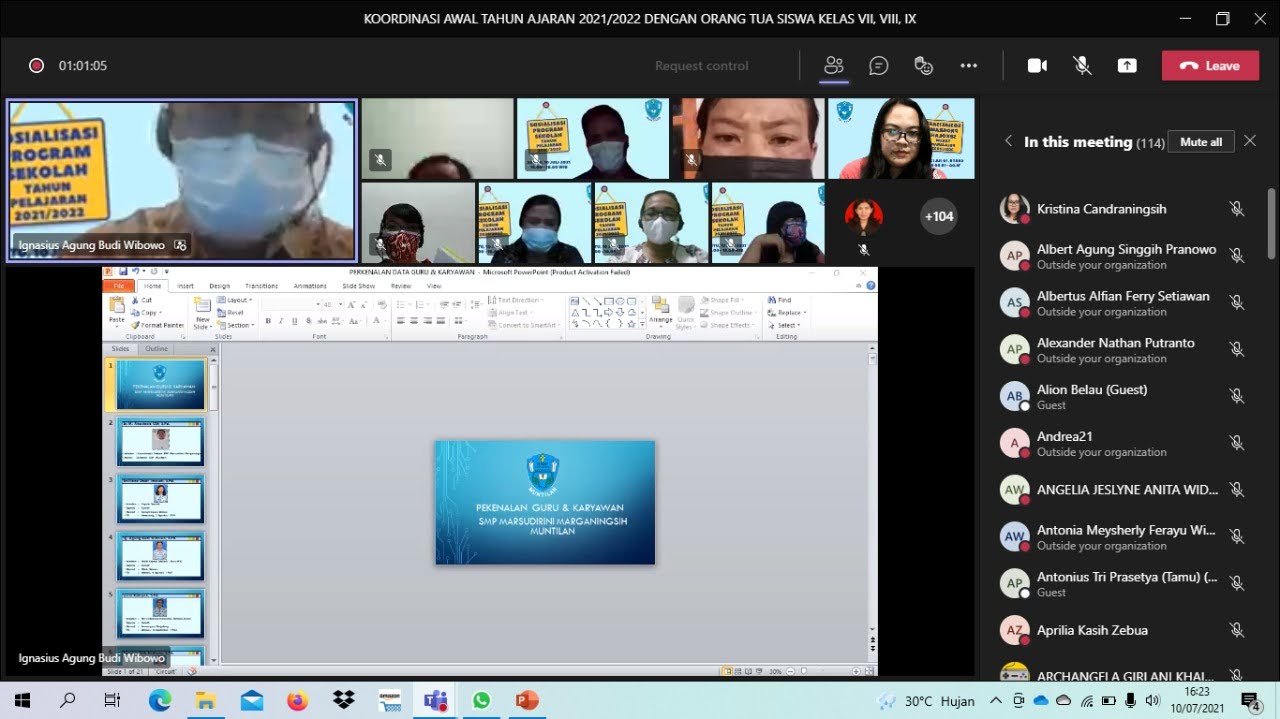Open the Slide Show ribbon tab in PowerPoint
The width and height of the screenshot is (1280, 719).
(359, 286)
